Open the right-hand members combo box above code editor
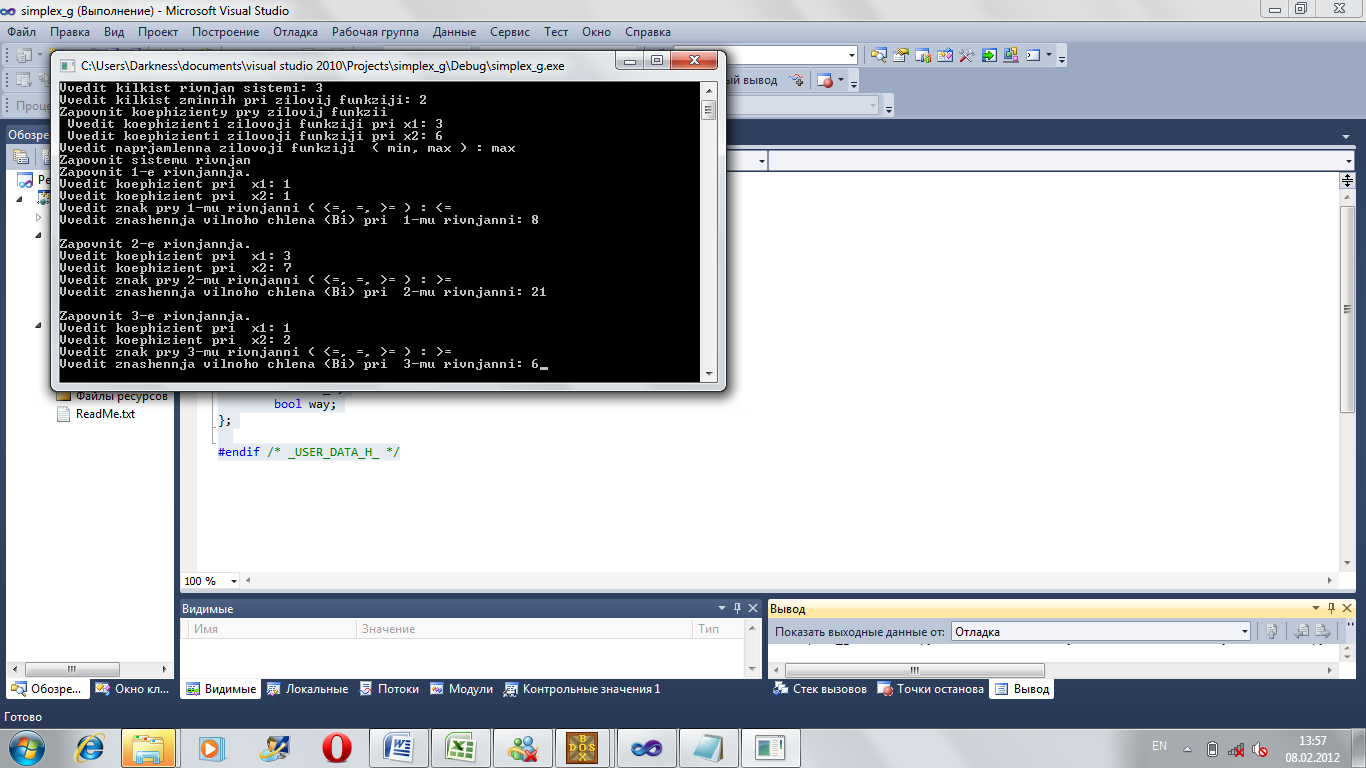This screenshot has height=768, width=1366. point(1061,161)
